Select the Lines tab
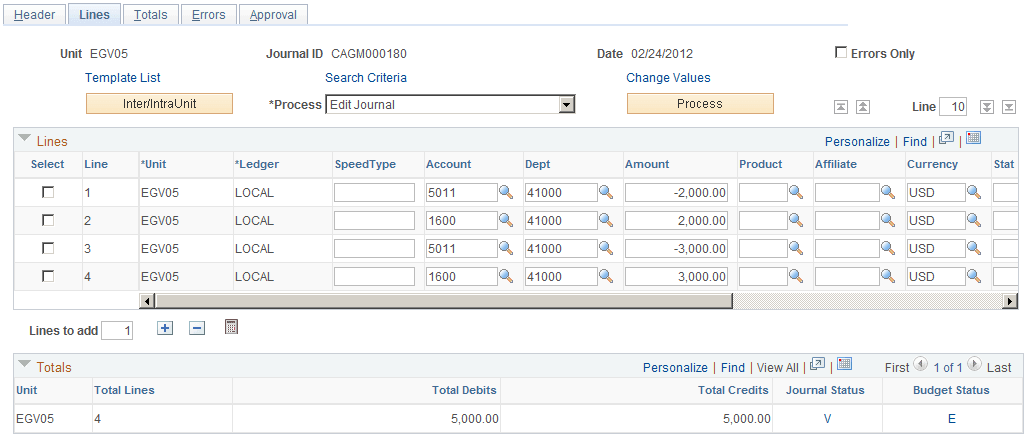 pos(94,14)
